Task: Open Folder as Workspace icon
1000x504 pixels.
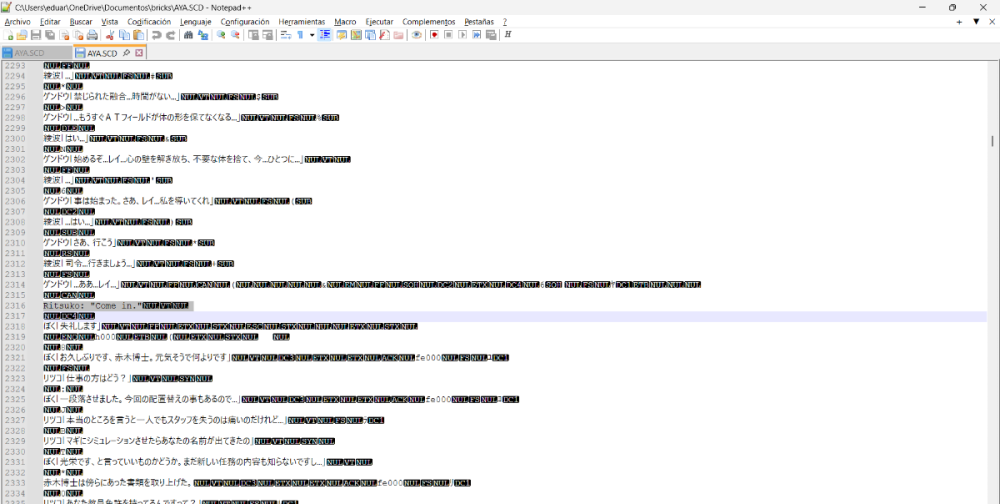Action: (399, 34)
